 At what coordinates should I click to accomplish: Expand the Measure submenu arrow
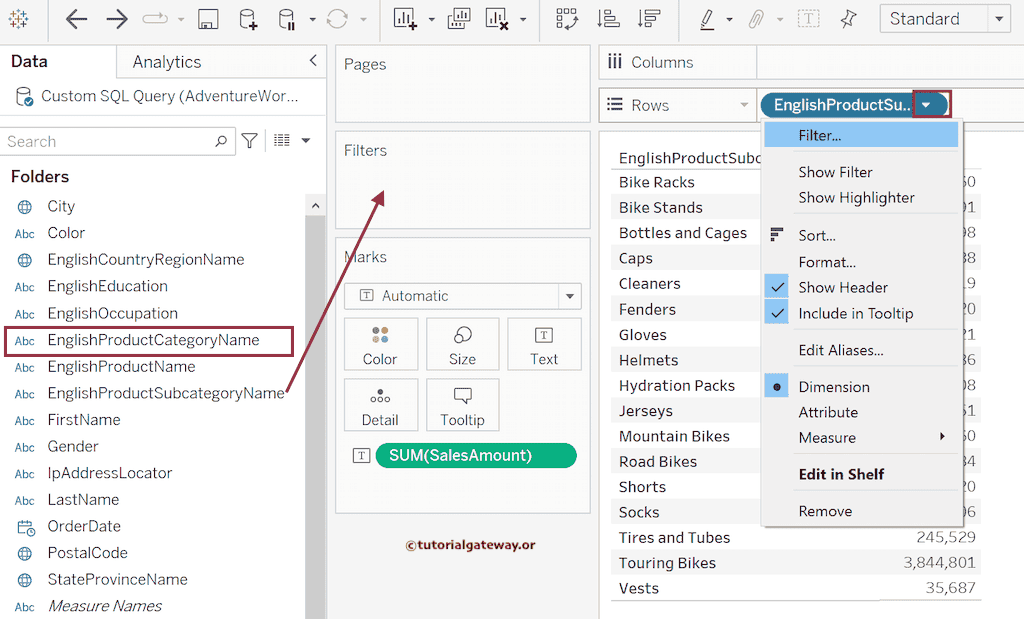[x=942, y=437]
